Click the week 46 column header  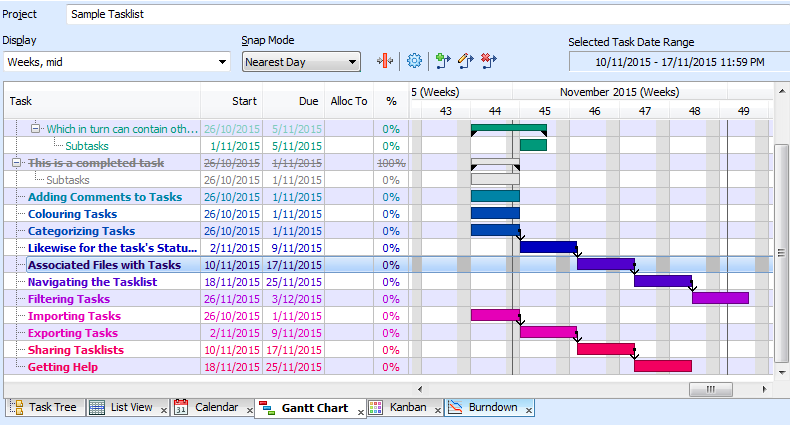(x=595, y=111)
